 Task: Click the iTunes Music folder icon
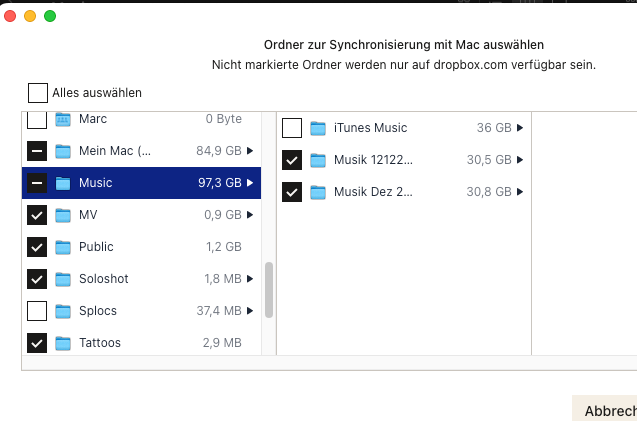point(318,128)
